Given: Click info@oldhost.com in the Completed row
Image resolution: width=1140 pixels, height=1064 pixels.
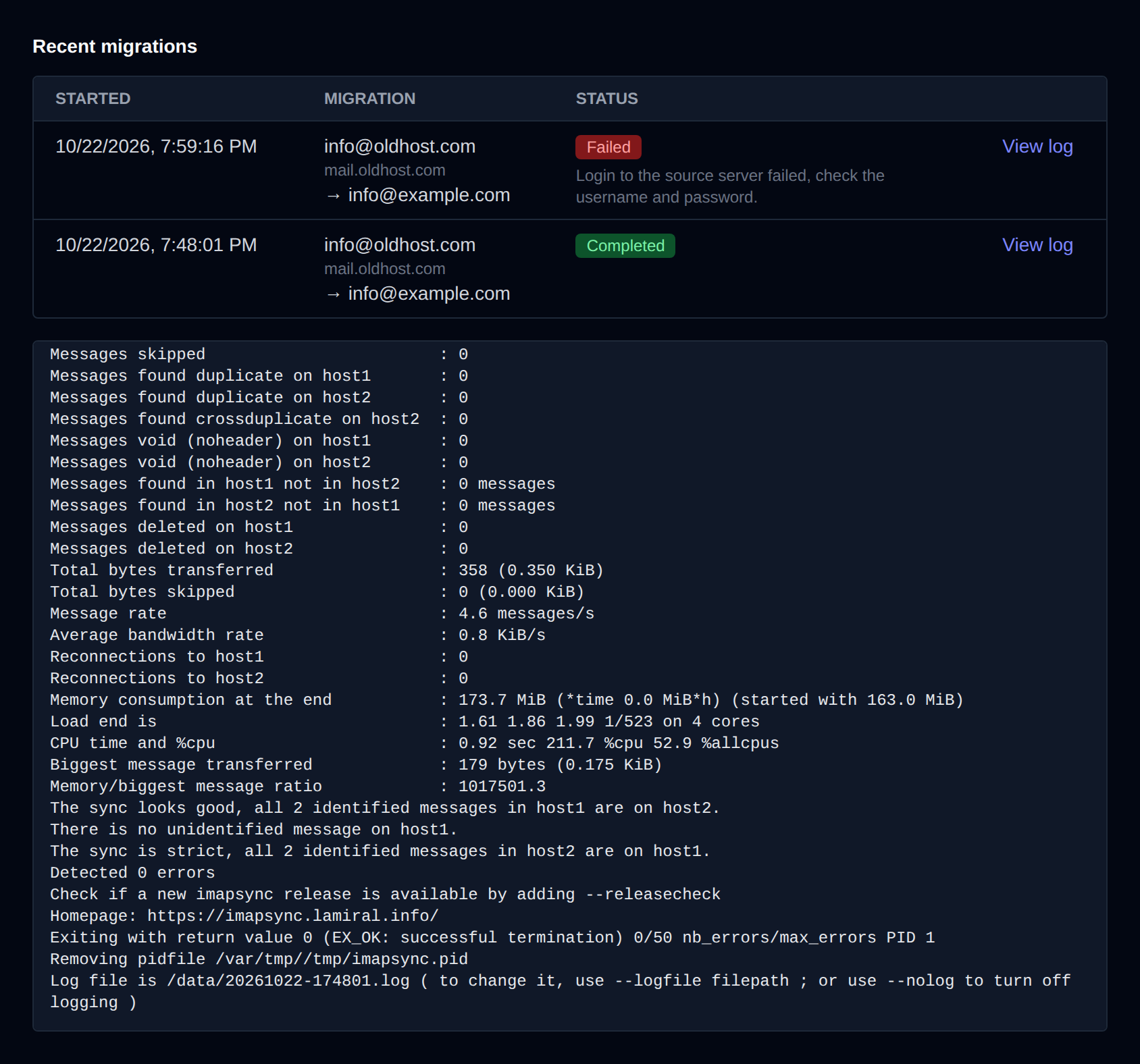Looking at the screenshot, I should click(400, 245).
